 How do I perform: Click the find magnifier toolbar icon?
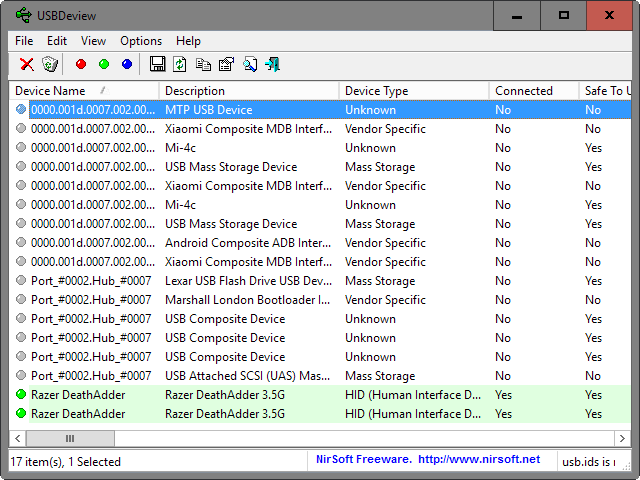[x=250, y=64]
